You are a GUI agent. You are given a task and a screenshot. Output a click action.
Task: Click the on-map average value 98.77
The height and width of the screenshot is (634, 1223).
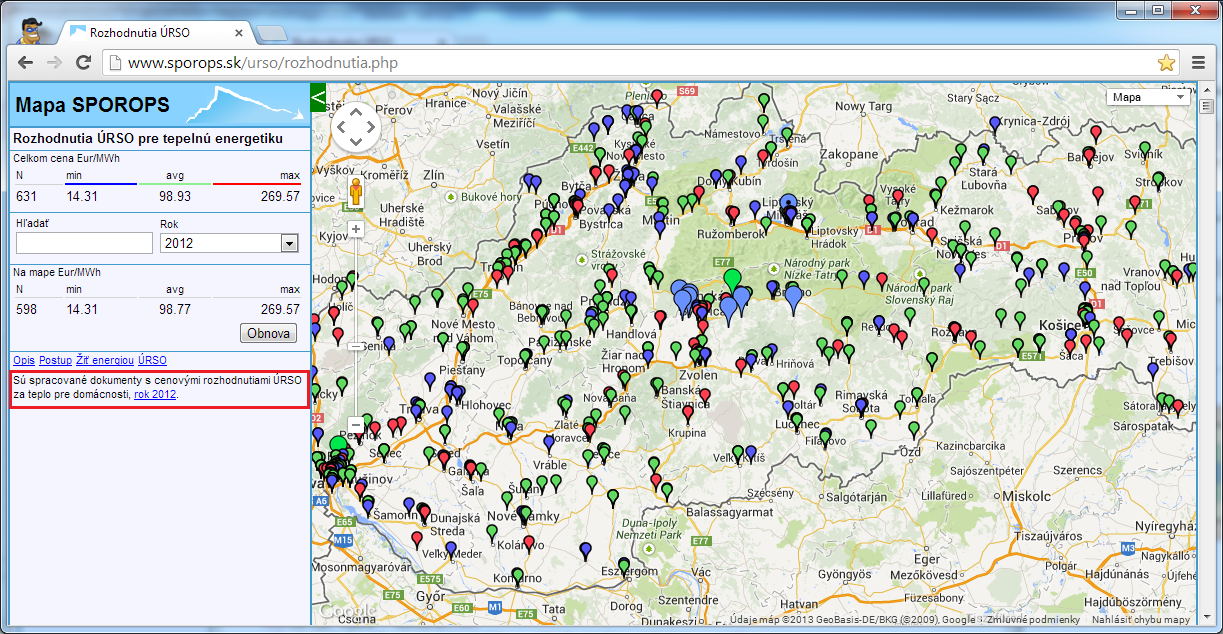pyautogui.click(x=175, y=310)
